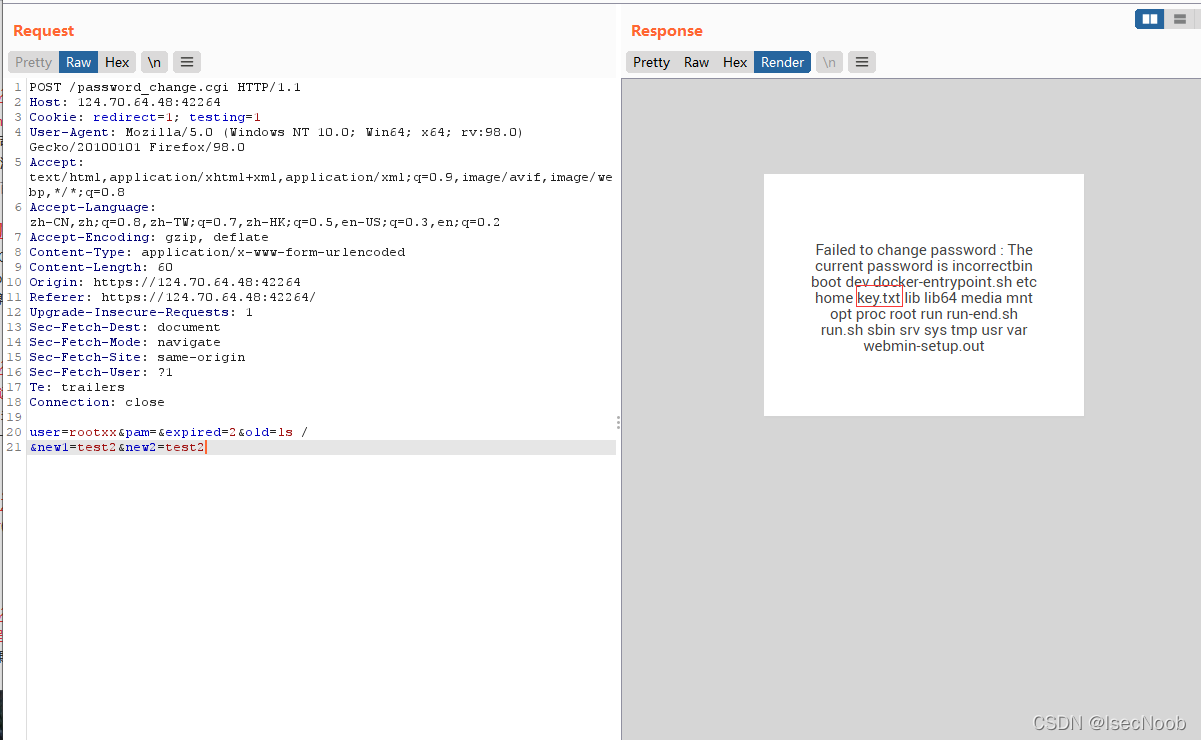Click Connection: close header line
Image resolution: width=1201 pixels, height=740 pixels.
coord(97,402)
